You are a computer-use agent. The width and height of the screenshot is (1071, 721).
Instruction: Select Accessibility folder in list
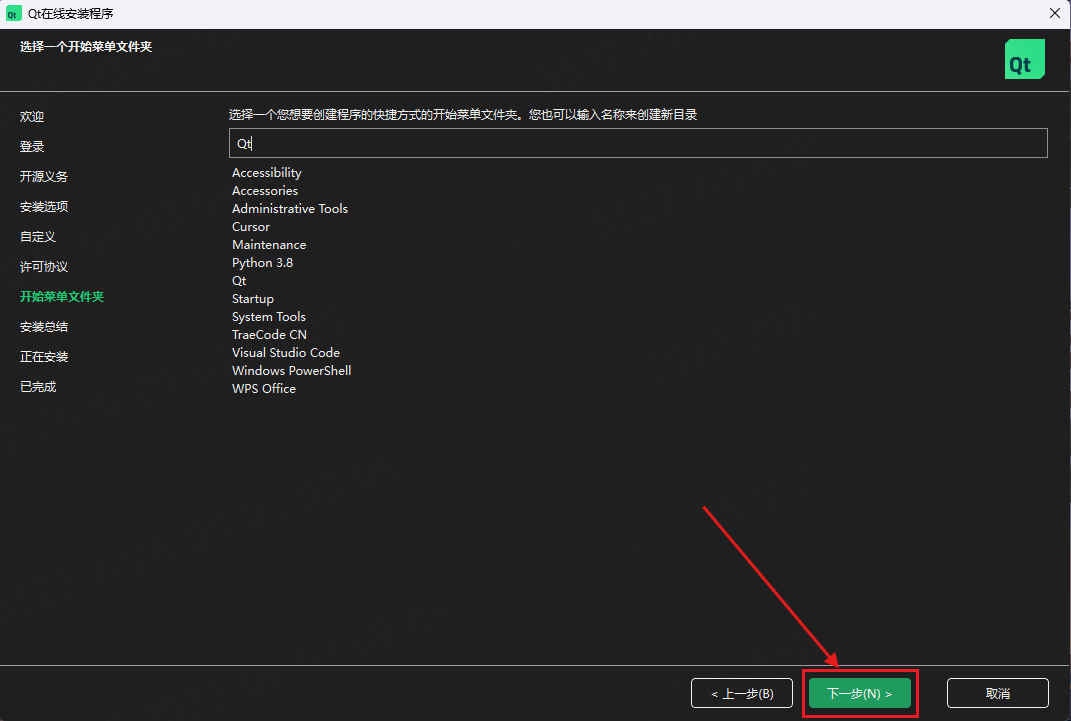click(266, 173)
